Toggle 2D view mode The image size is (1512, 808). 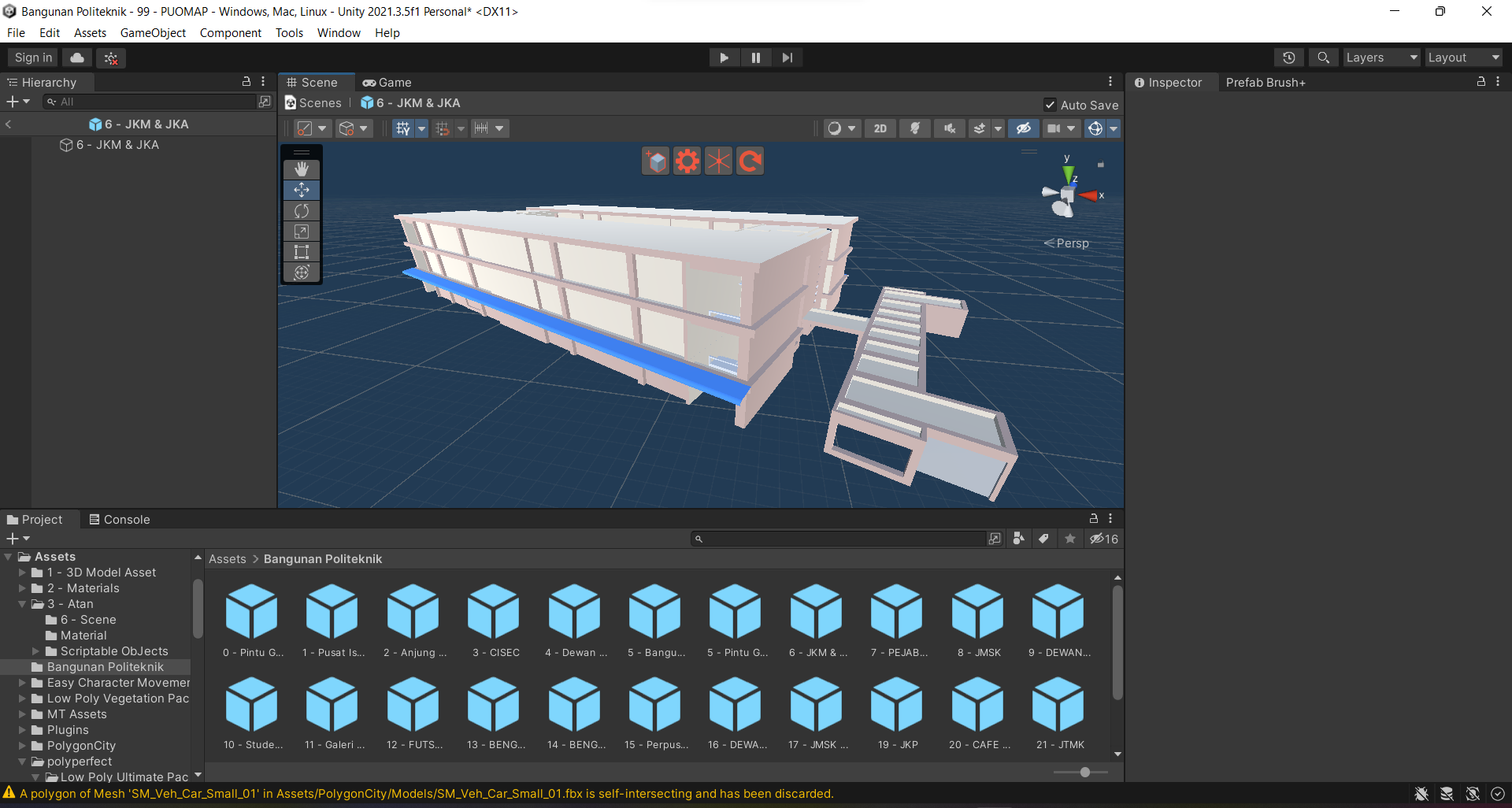tap(880, 128)
